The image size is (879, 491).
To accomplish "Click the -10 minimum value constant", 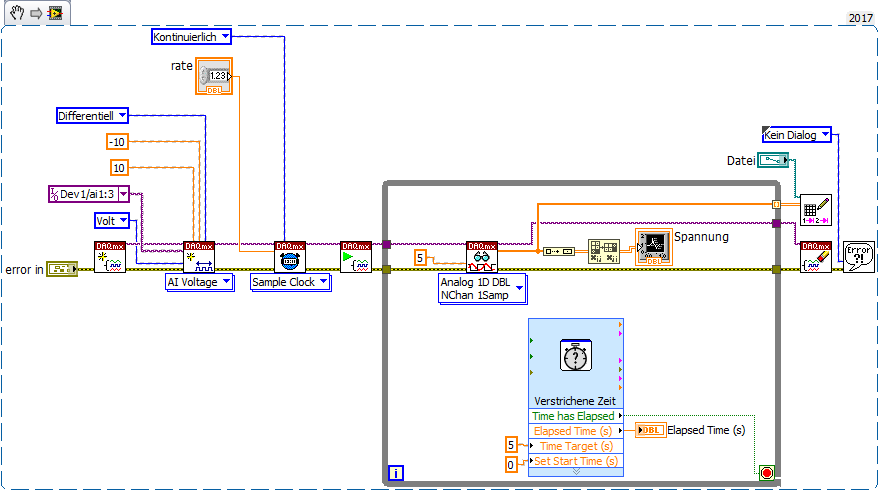I will click(117, 142).
